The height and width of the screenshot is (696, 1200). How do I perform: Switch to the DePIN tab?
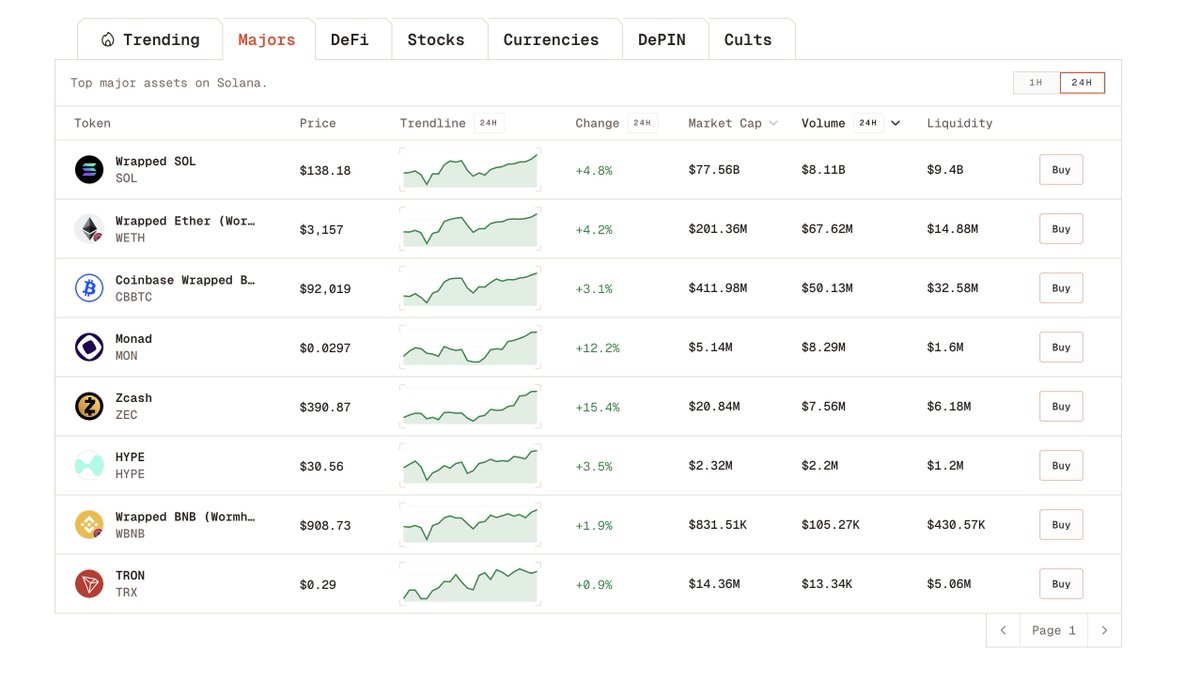(x=662, y=40)
